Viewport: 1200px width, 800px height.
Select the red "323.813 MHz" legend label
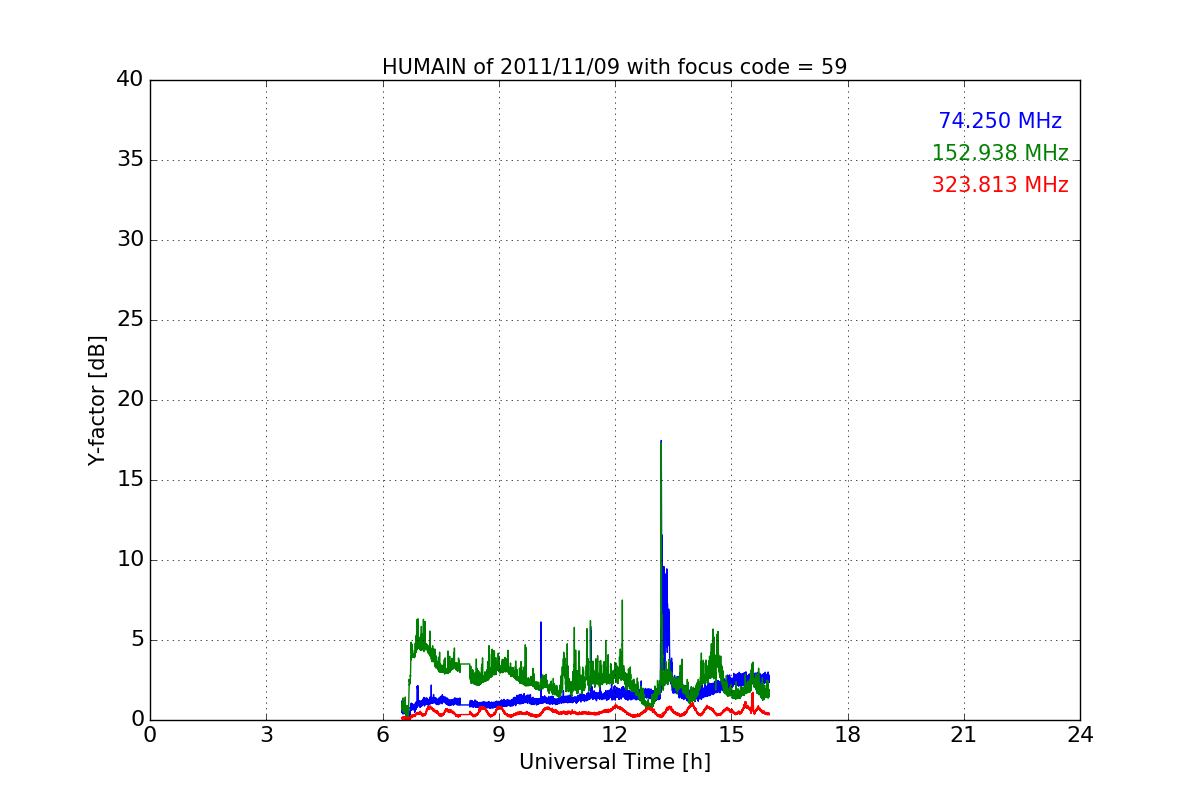(1000, 185)
